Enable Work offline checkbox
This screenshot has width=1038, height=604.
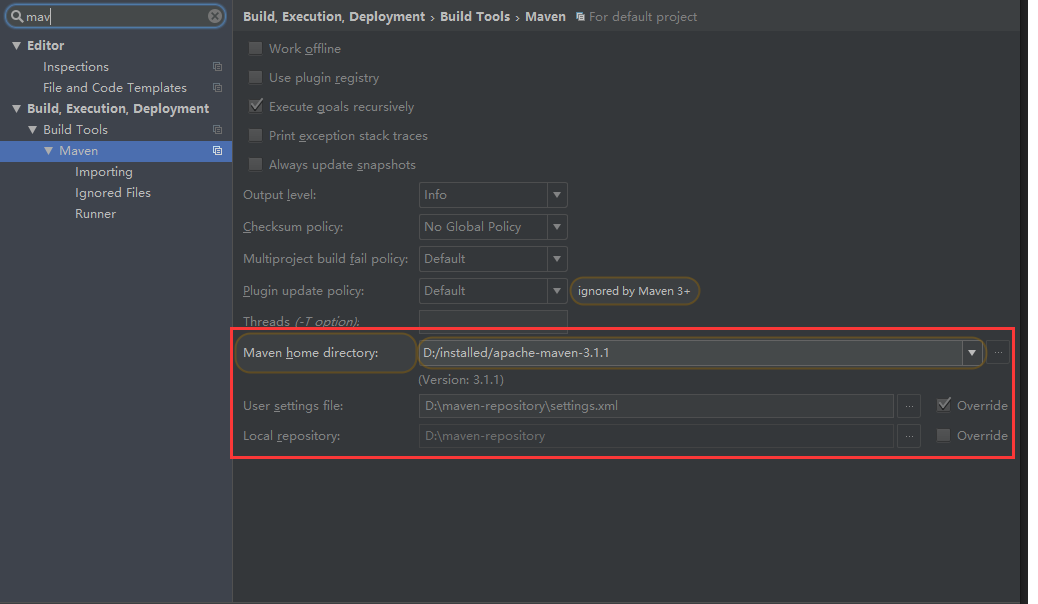tap(255, 48)
